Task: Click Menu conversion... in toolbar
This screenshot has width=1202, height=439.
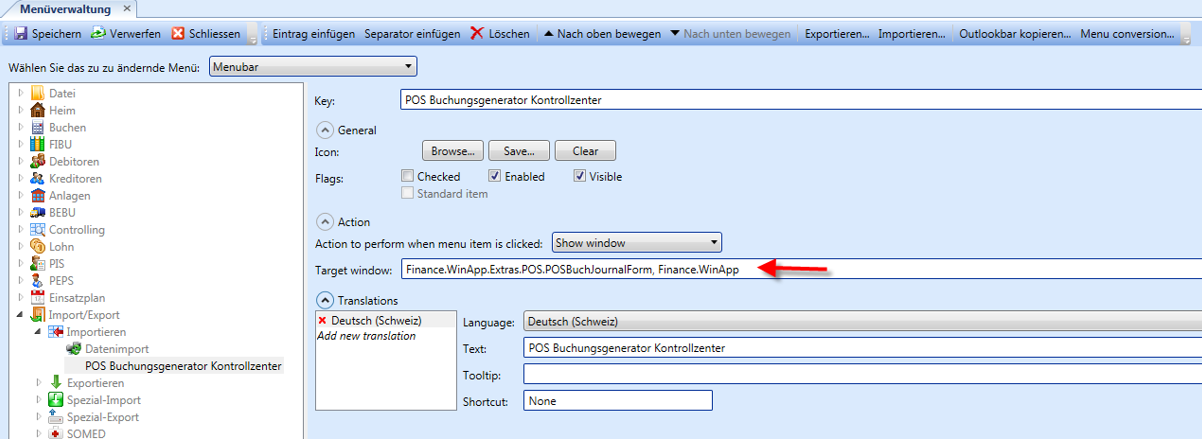Action: coord(1127,34)
